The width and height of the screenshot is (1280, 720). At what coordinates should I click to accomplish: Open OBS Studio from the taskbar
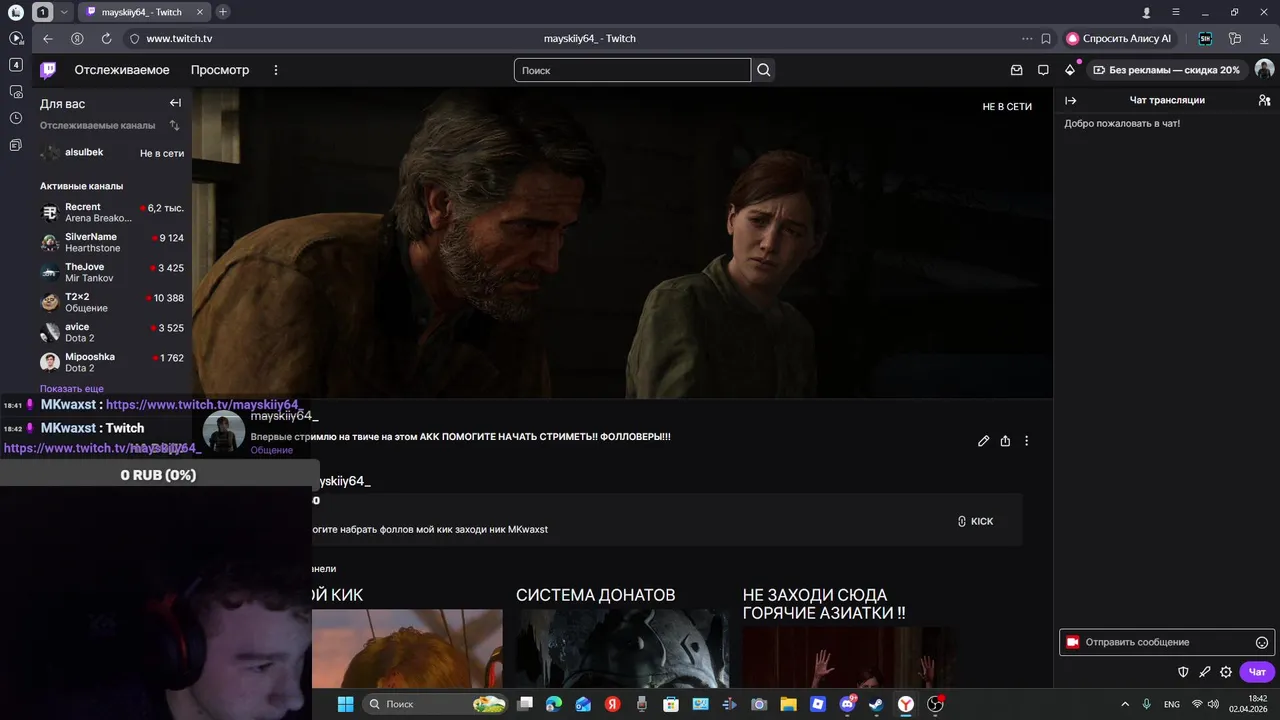935,704
